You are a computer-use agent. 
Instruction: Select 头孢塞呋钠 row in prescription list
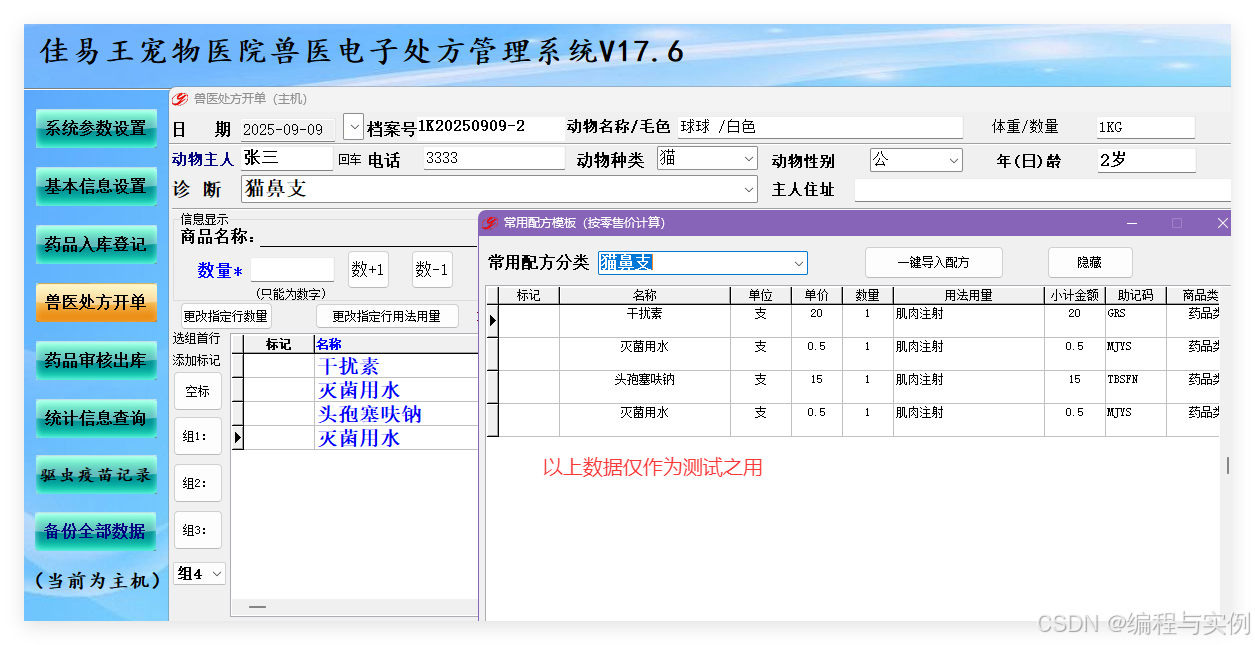[x=355, y=414]
